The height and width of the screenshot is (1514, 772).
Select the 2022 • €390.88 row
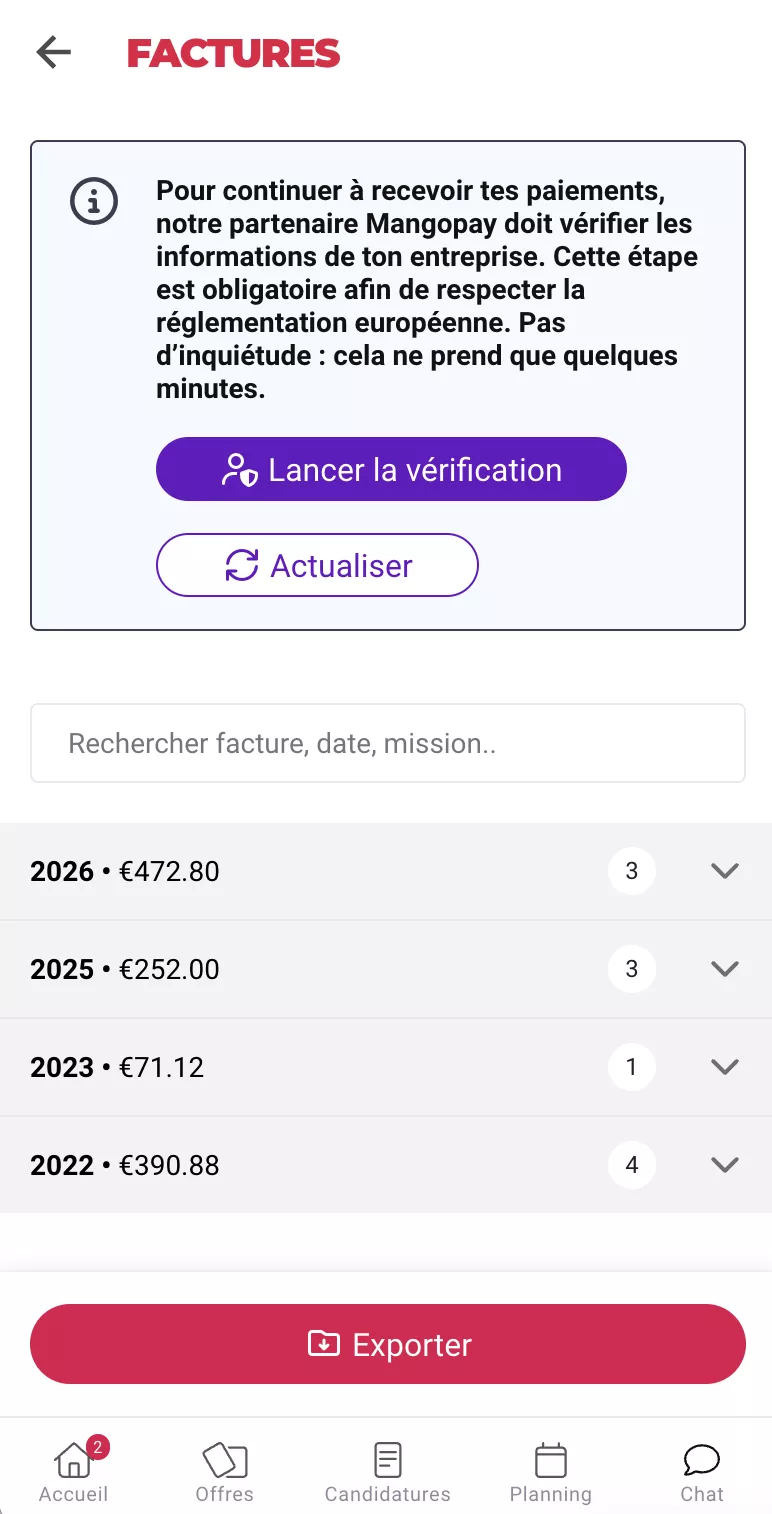[386, 1165]
